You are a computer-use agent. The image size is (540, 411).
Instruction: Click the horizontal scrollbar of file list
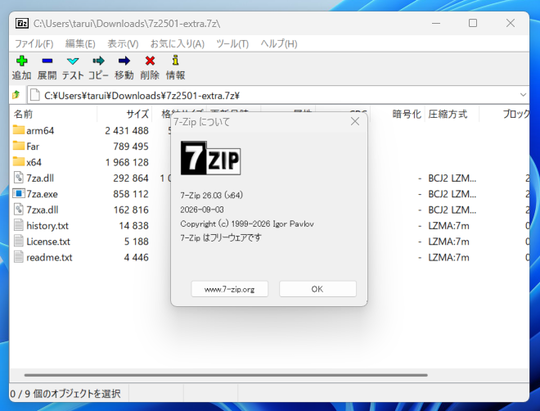(226, 375)
